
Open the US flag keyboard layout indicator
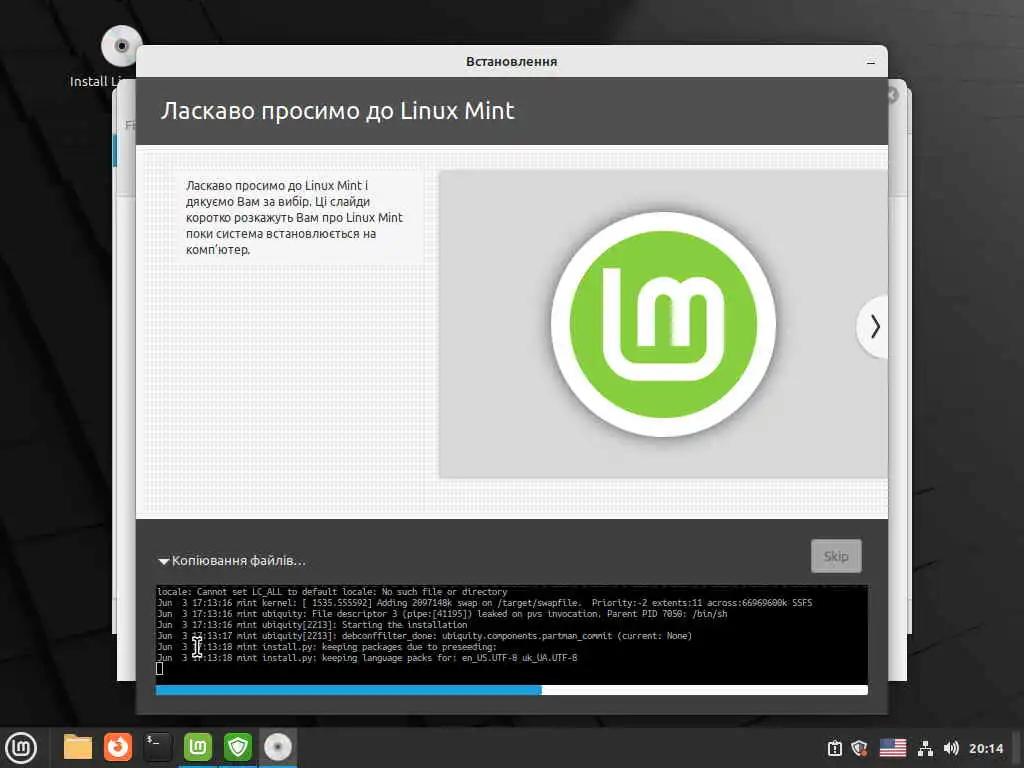[x=893, y=748]
